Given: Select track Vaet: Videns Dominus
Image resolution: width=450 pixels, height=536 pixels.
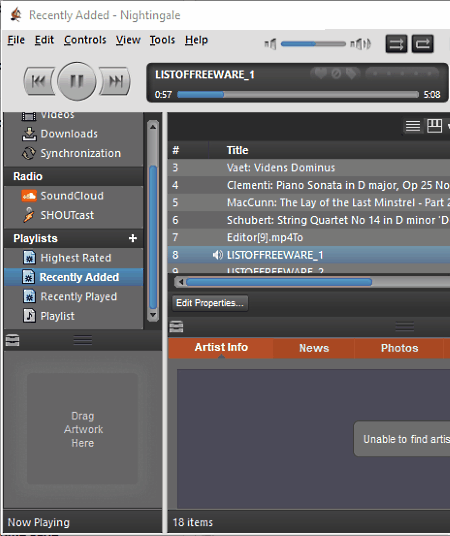Looking at the screenshot, I should pyautogui.click(x=309, y=168).
